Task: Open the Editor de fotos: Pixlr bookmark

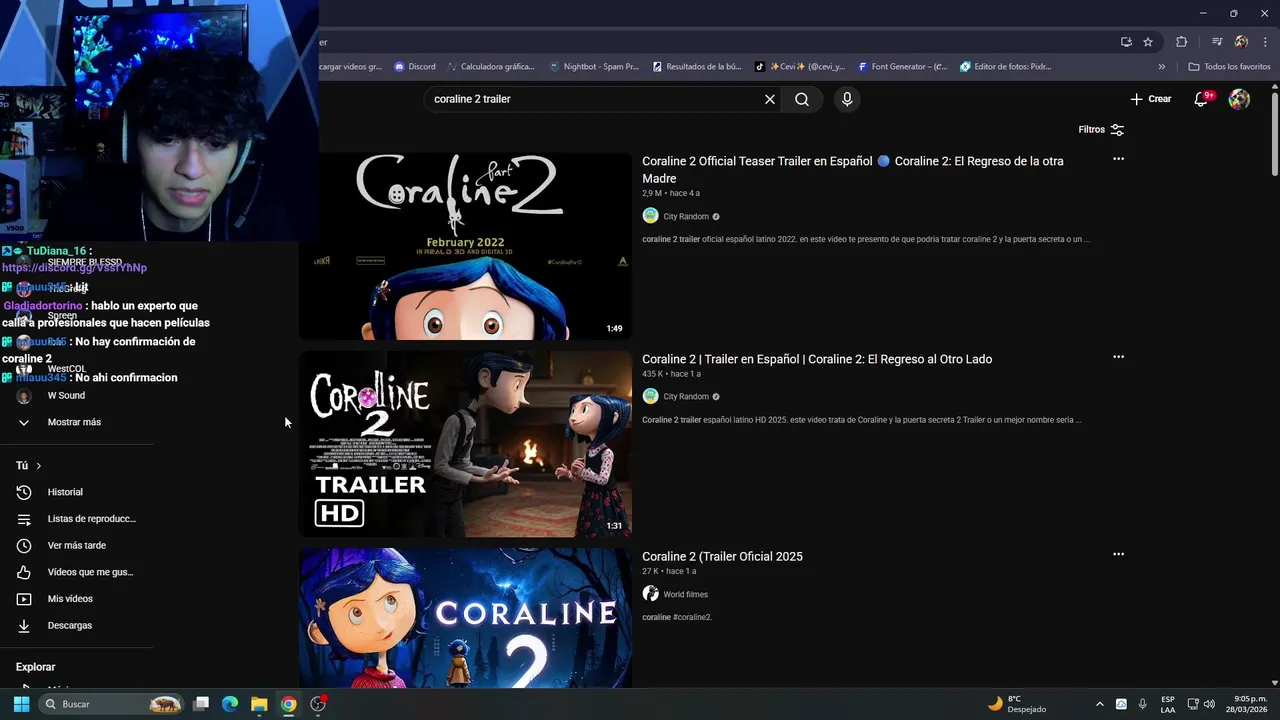Action: point(1006,67)
